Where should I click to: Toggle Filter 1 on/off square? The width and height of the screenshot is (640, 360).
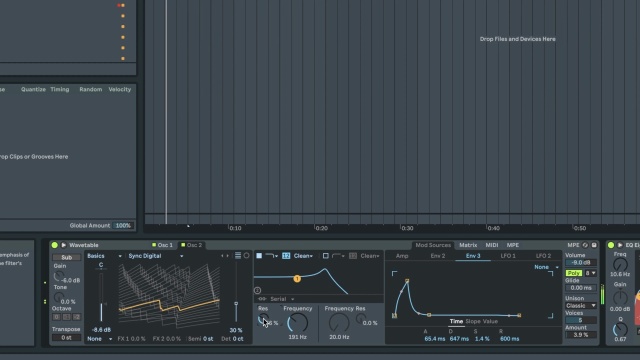pyautogui.click(x=259, y=256)
